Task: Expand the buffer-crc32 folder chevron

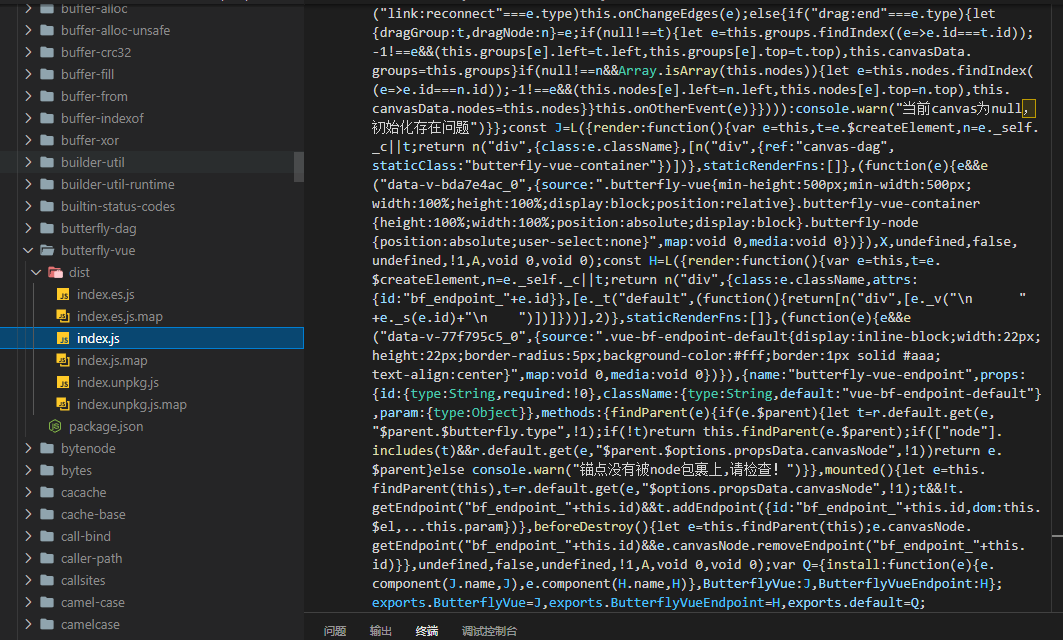Action: [x=28, y=52]
